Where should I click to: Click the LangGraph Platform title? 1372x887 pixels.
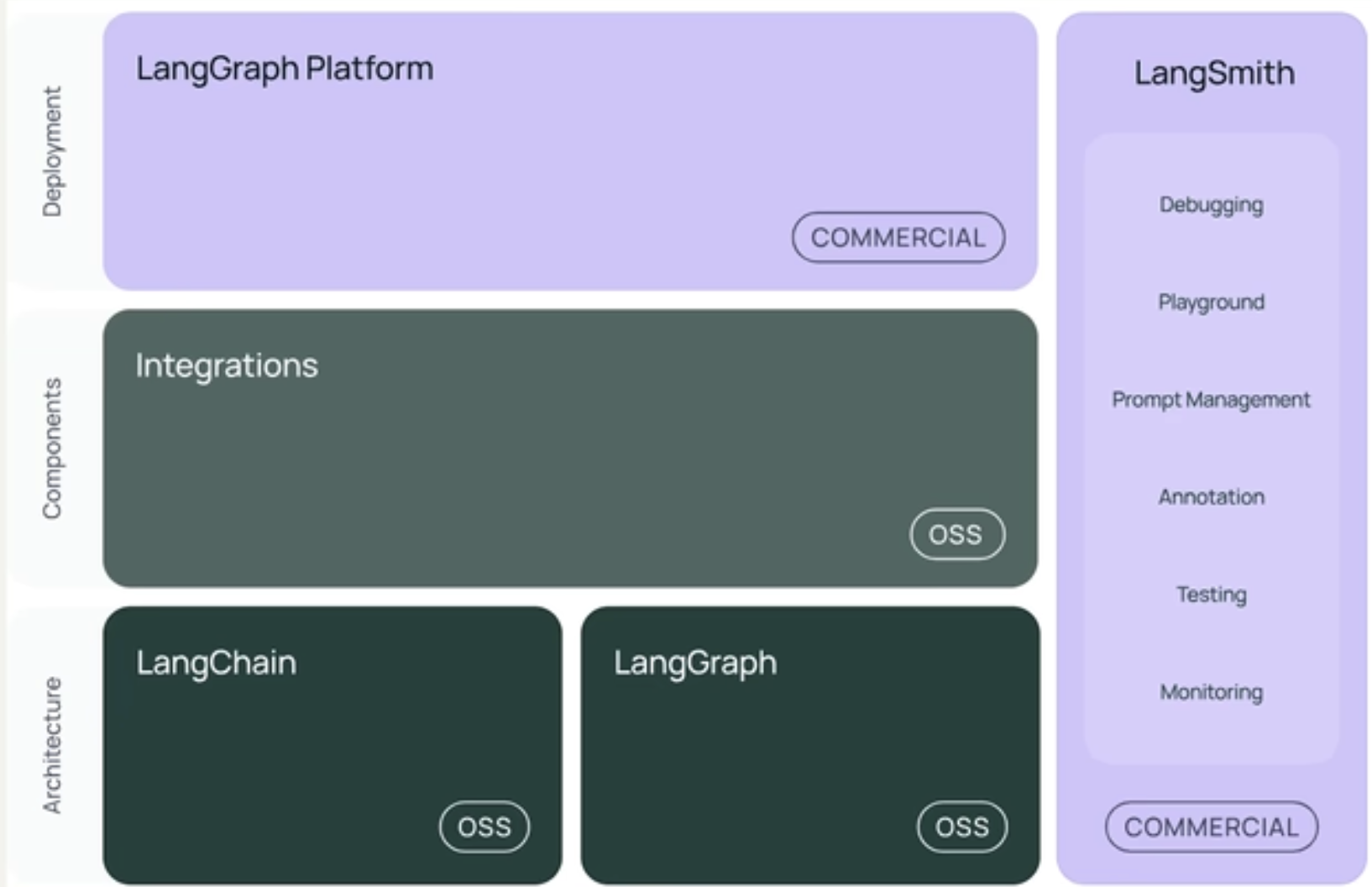click(285, 70)
